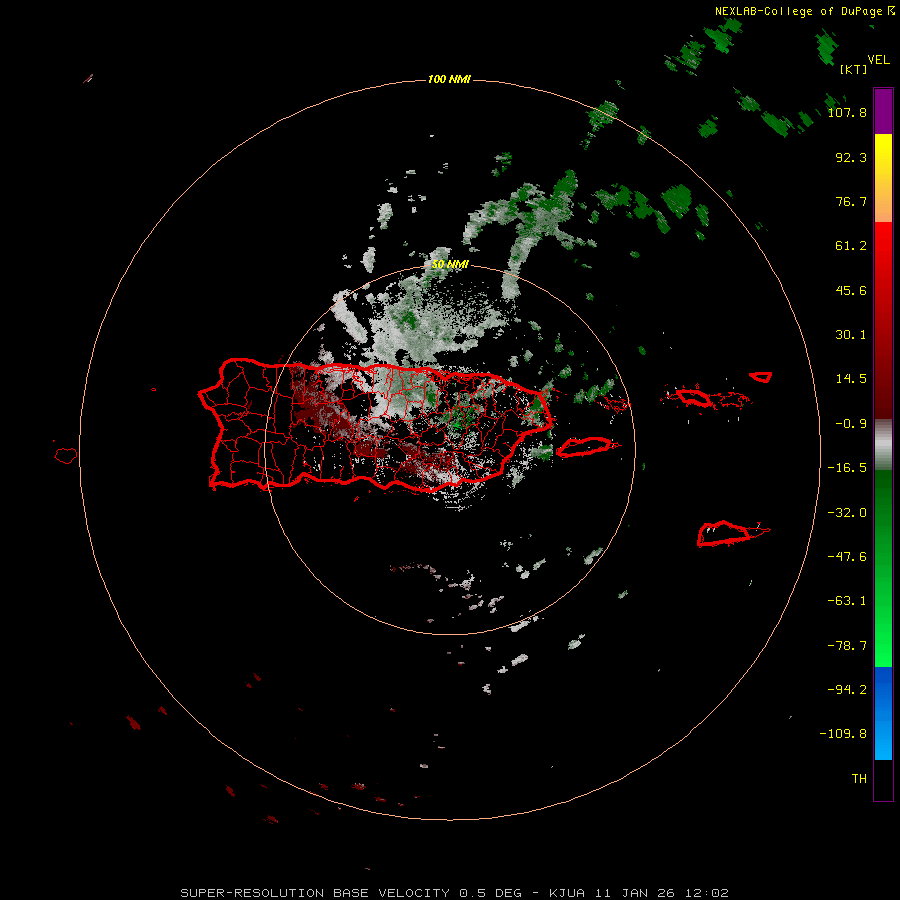Select the -63.1 legend value
Screen dimensions: 900x900
coord(847,601)
